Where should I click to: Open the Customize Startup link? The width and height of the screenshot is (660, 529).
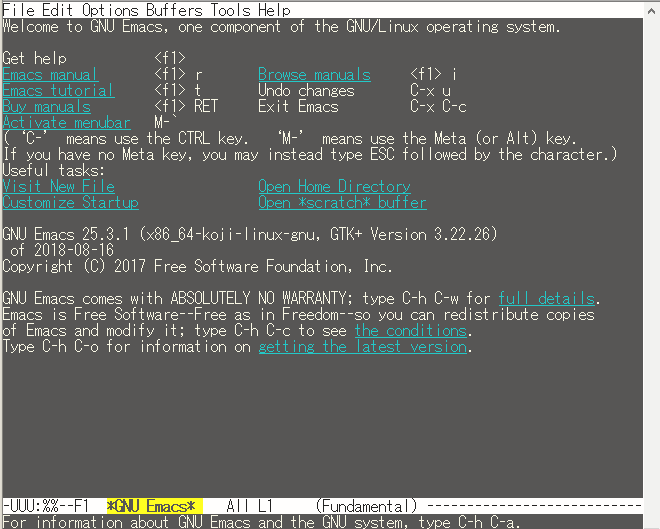pyautogui.click(x=71, y=202)
